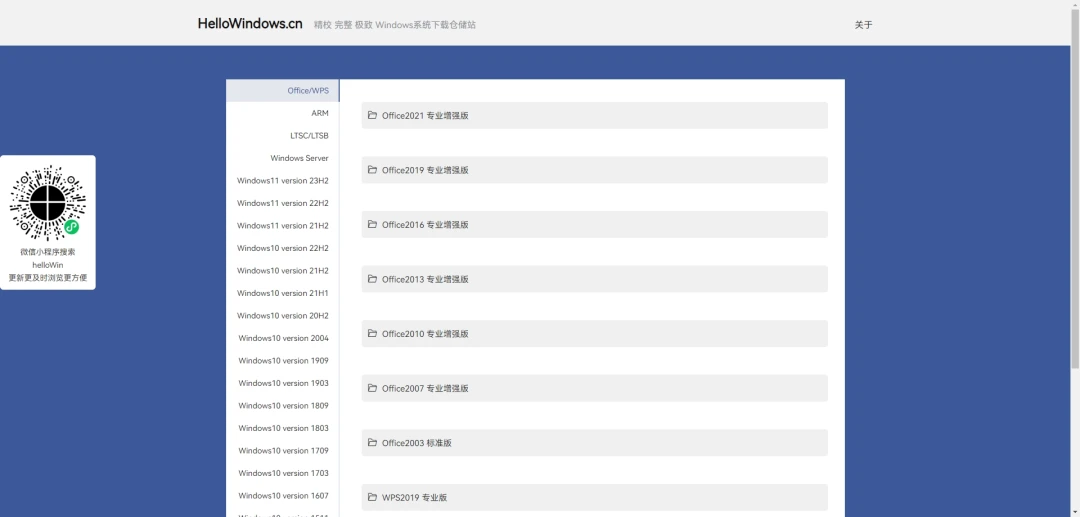Click the 更新更及时浏览更方便 caption
Screen dimensions: 1080x517
(48, 278)
